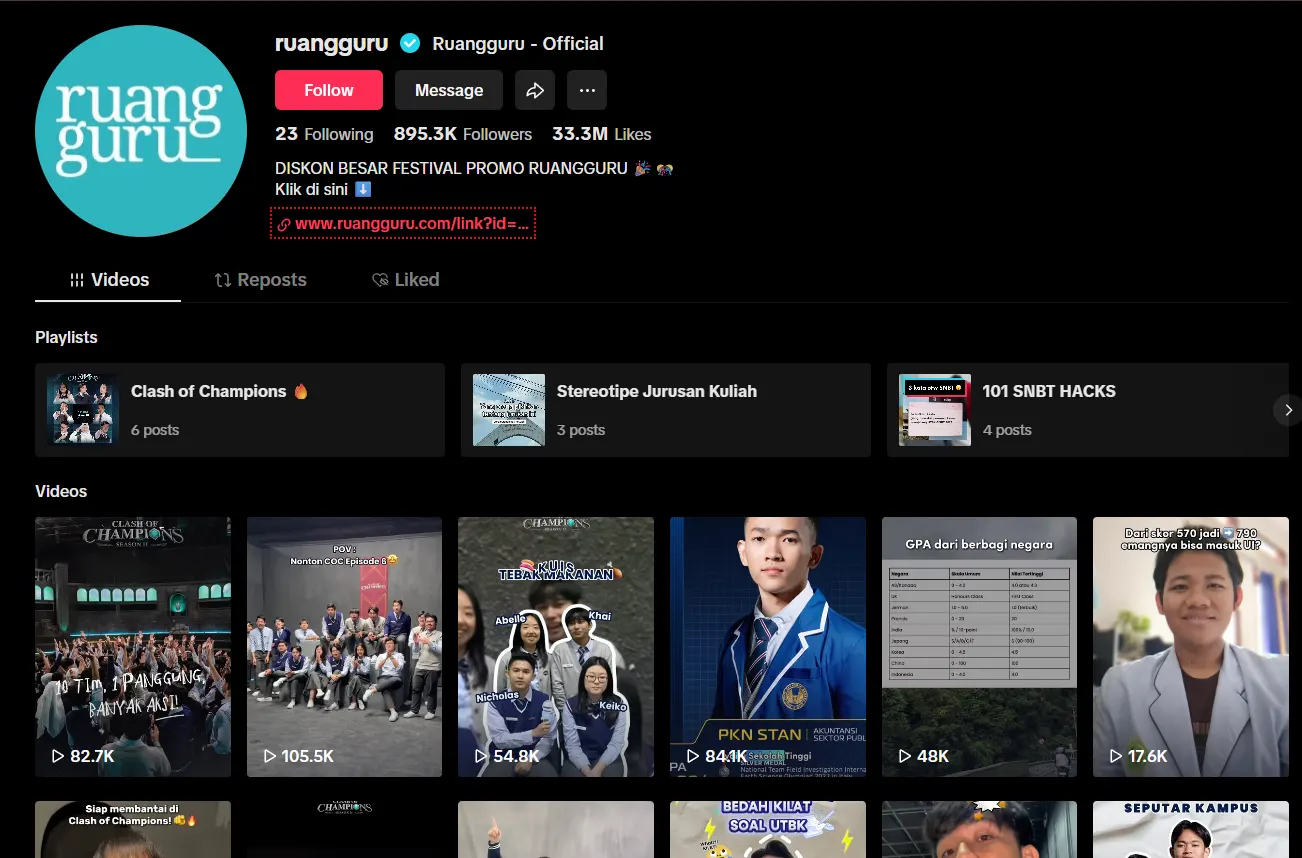Play the video with 17.6K views
Image resolution: width=1302 pixels, height=858 pixels.
[x=1191, y=647]
